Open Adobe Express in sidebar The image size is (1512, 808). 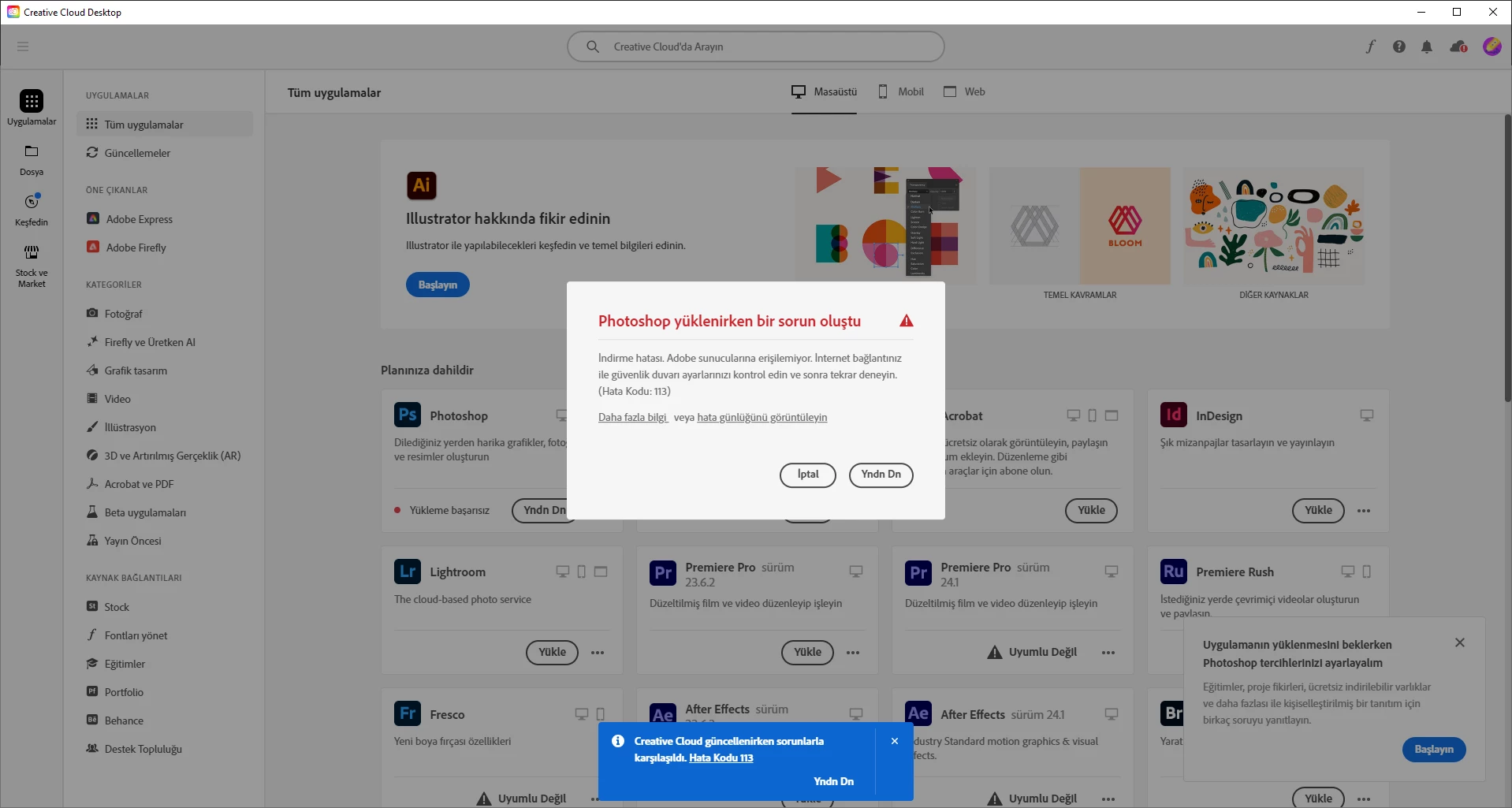165,219
